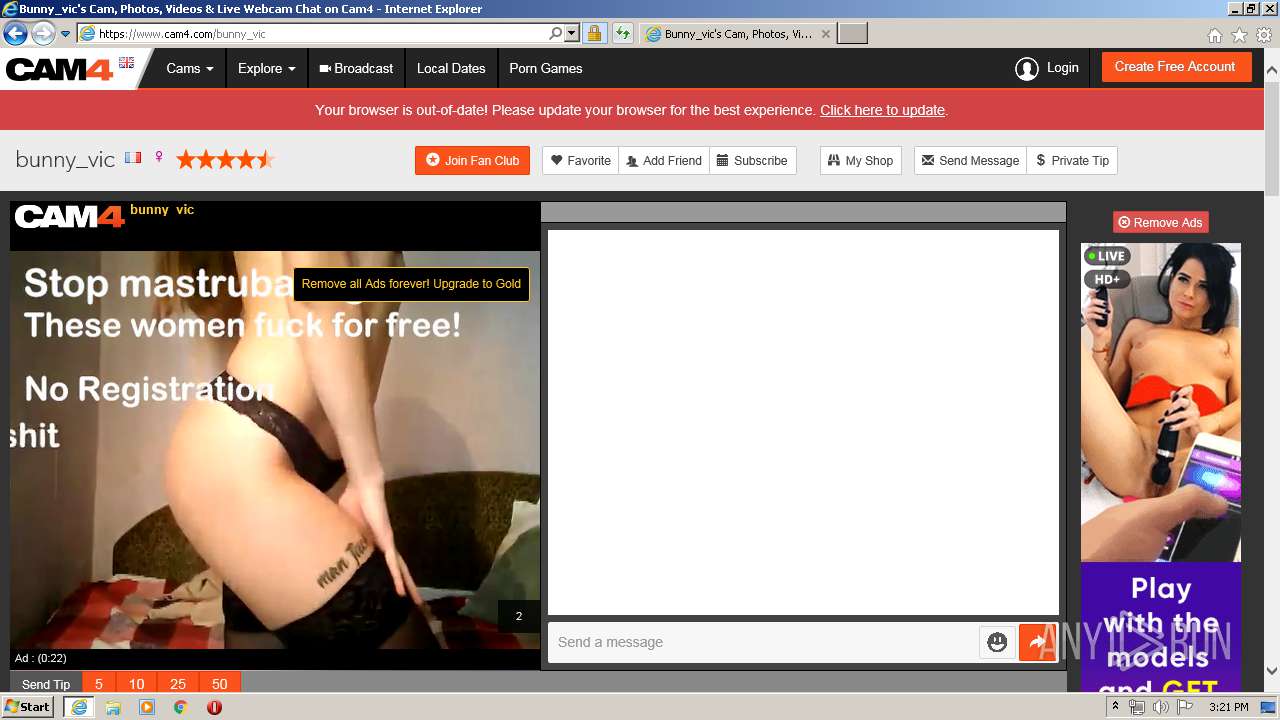The image size is (1280, 720).
Task: Select the 50 tip amount
Action: 220,684
